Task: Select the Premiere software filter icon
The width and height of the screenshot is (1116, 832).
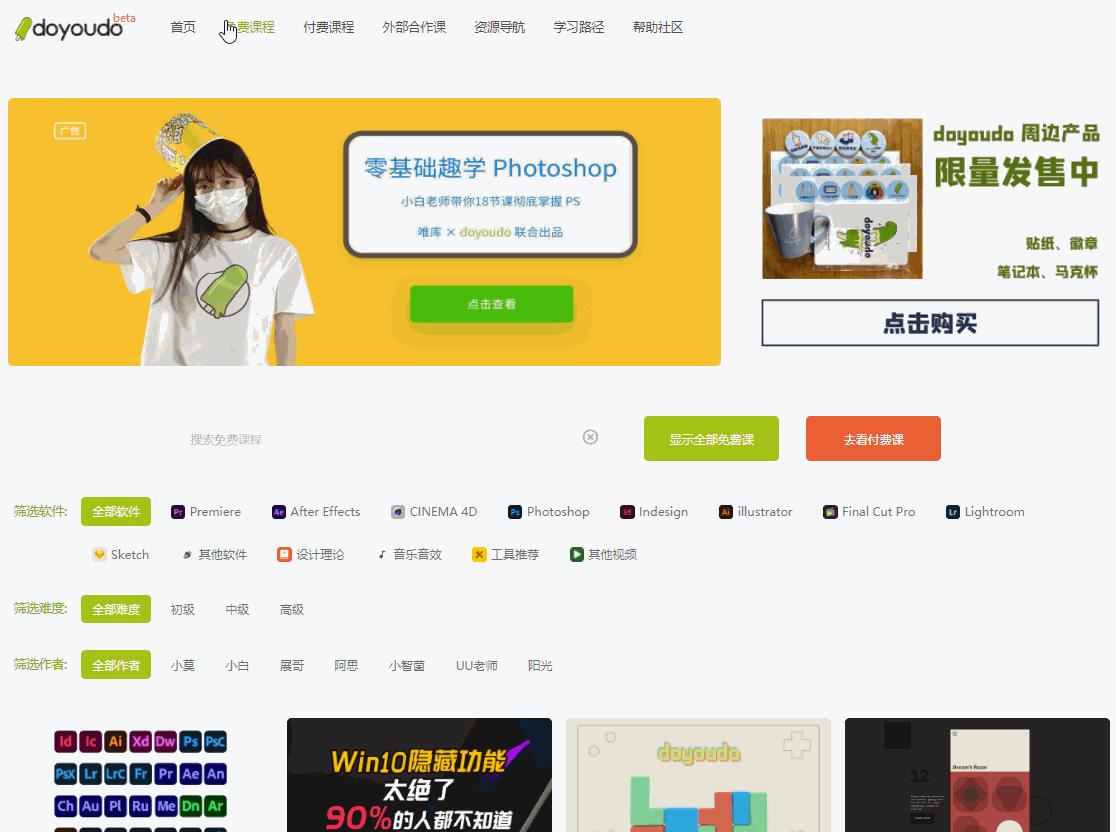Action: (178, 511)
